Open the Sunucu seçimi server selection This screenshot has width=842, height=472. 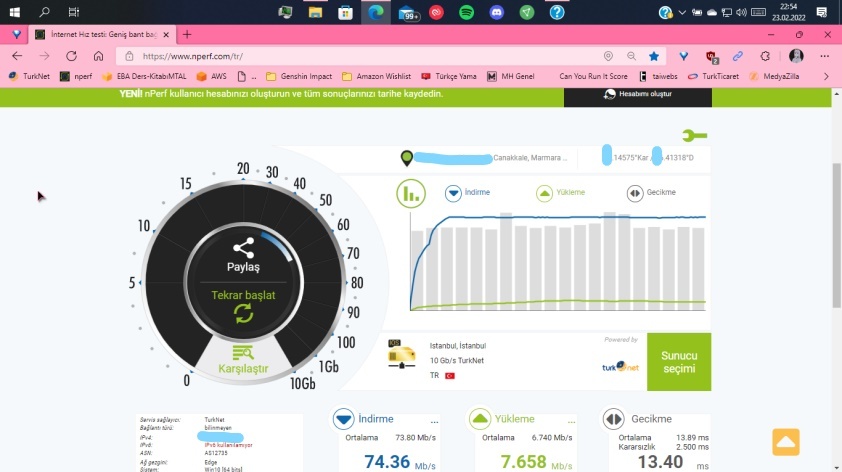pos(679,362)
